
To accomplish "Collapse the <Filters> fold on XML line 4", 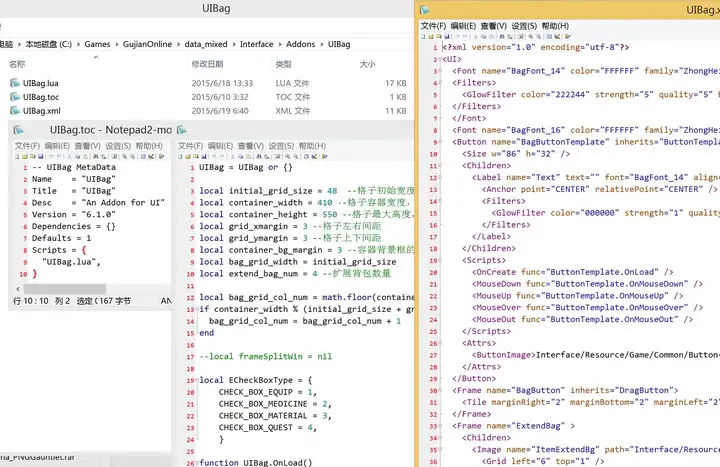I will (440, 83).
